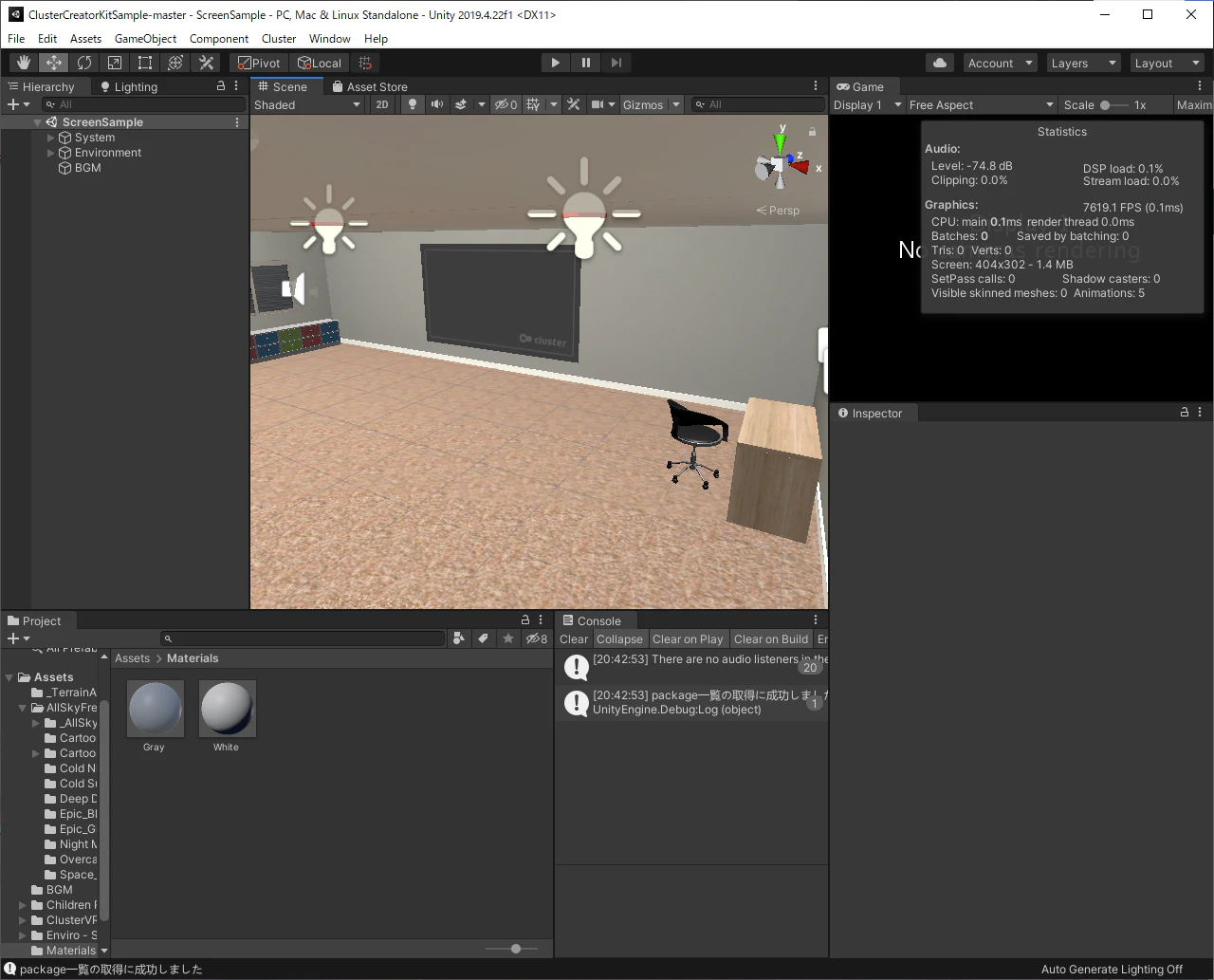Toggle Local handle rotation
The image size is (1214, 980).
pos(320,63)
